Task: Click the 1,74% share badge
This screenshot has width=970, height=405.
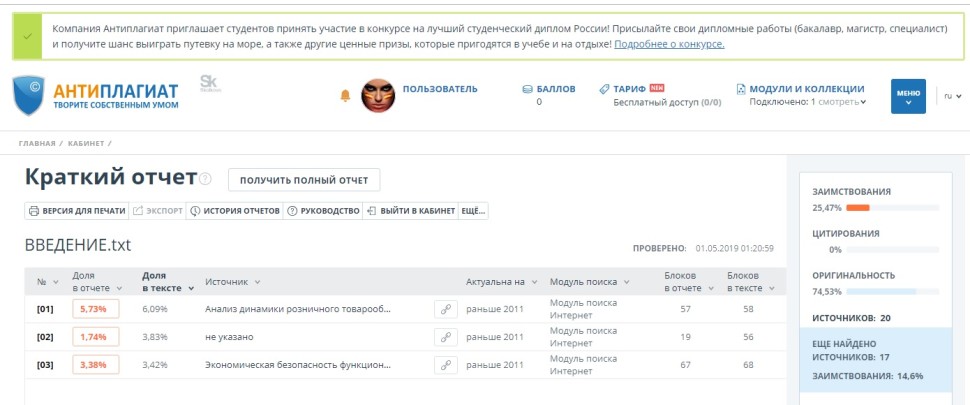Action: point(96,337)
